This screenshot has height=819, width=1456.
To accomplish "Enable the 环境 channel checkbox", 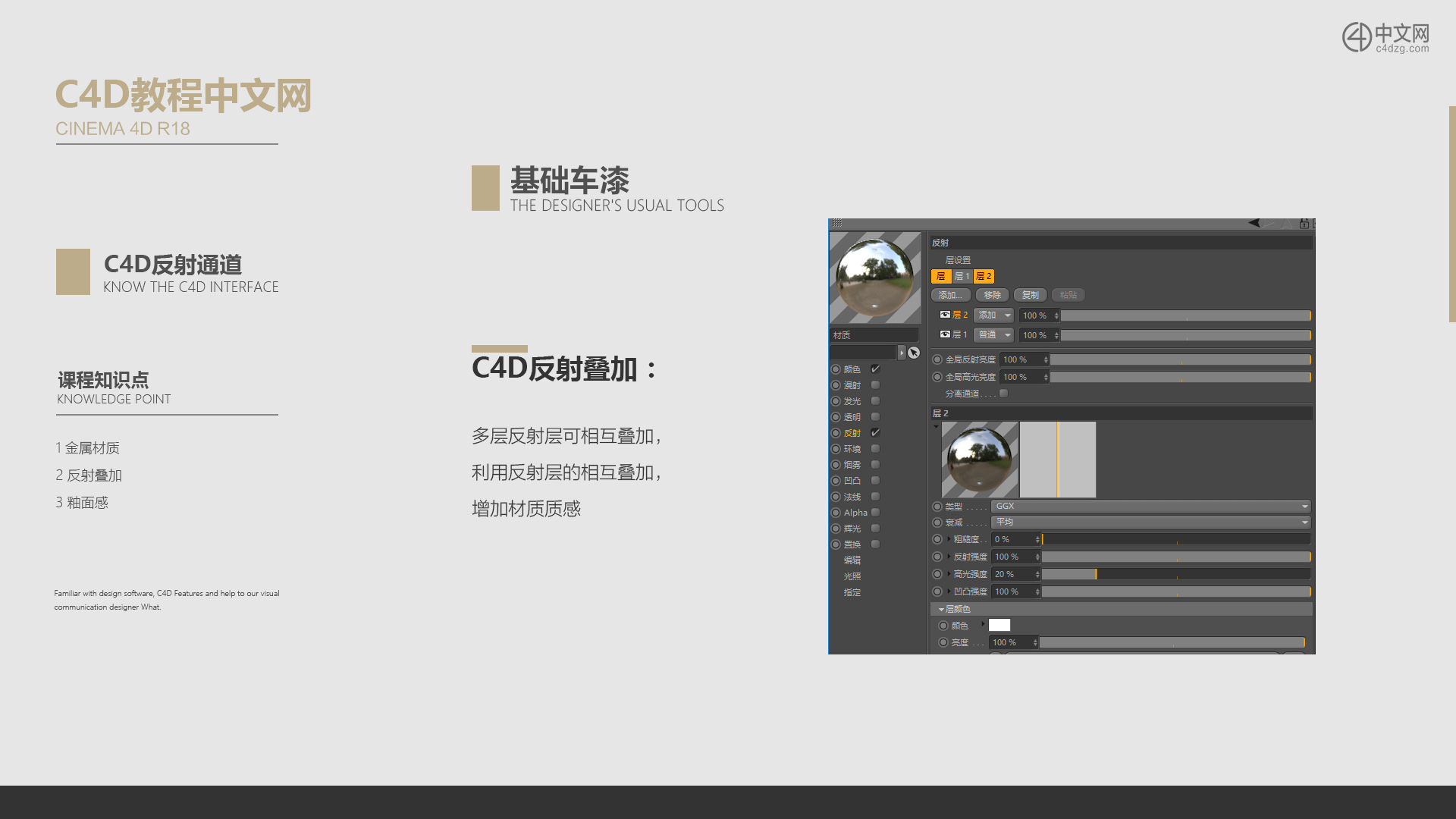I will (x=875, y=449).
